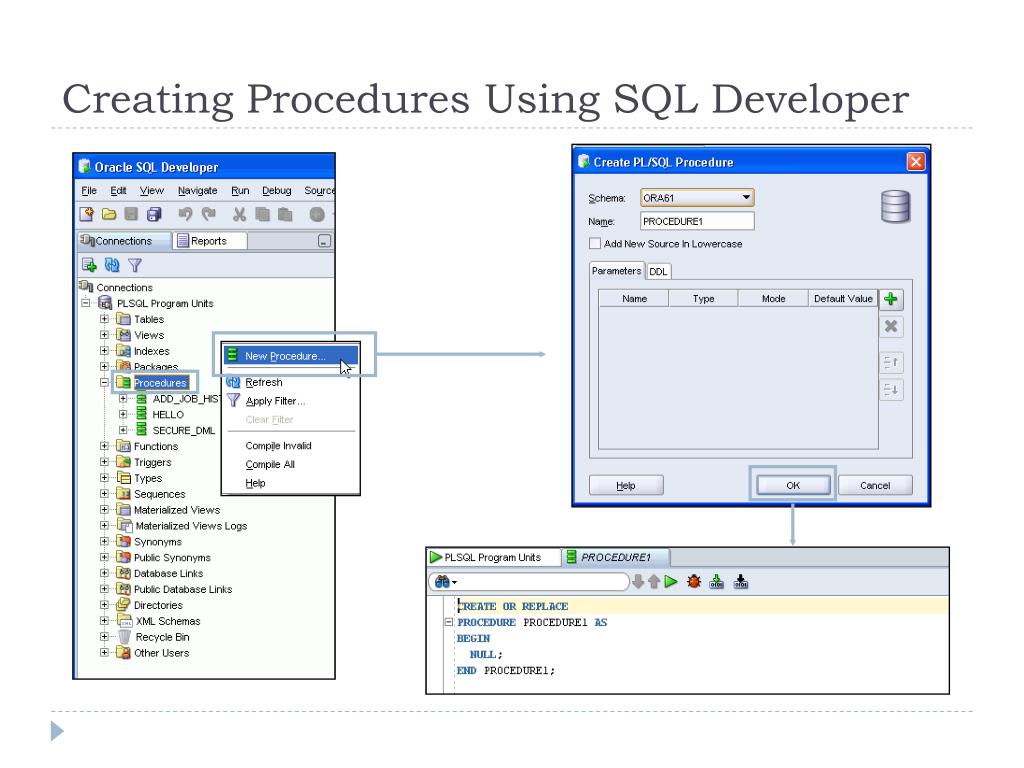The image size is (1024, 768).
Task: Click the Refresh icon in Connections panel
Action: click(112, 264)
